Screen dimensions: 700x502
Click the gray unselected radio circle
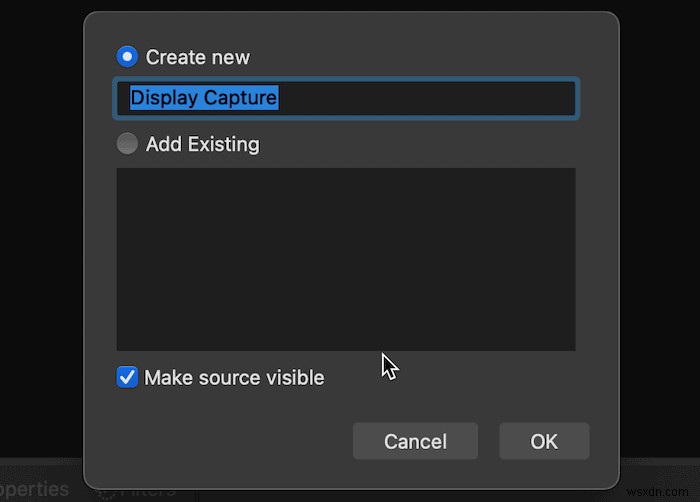[x=127, y=144]
